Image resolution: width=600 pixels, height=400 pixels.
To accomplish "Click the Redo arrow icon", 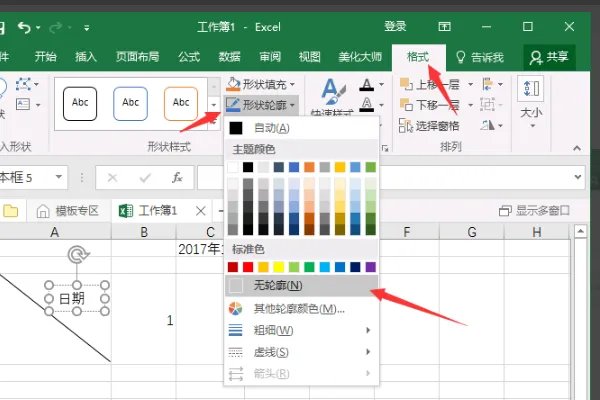I will coord(56,28).
